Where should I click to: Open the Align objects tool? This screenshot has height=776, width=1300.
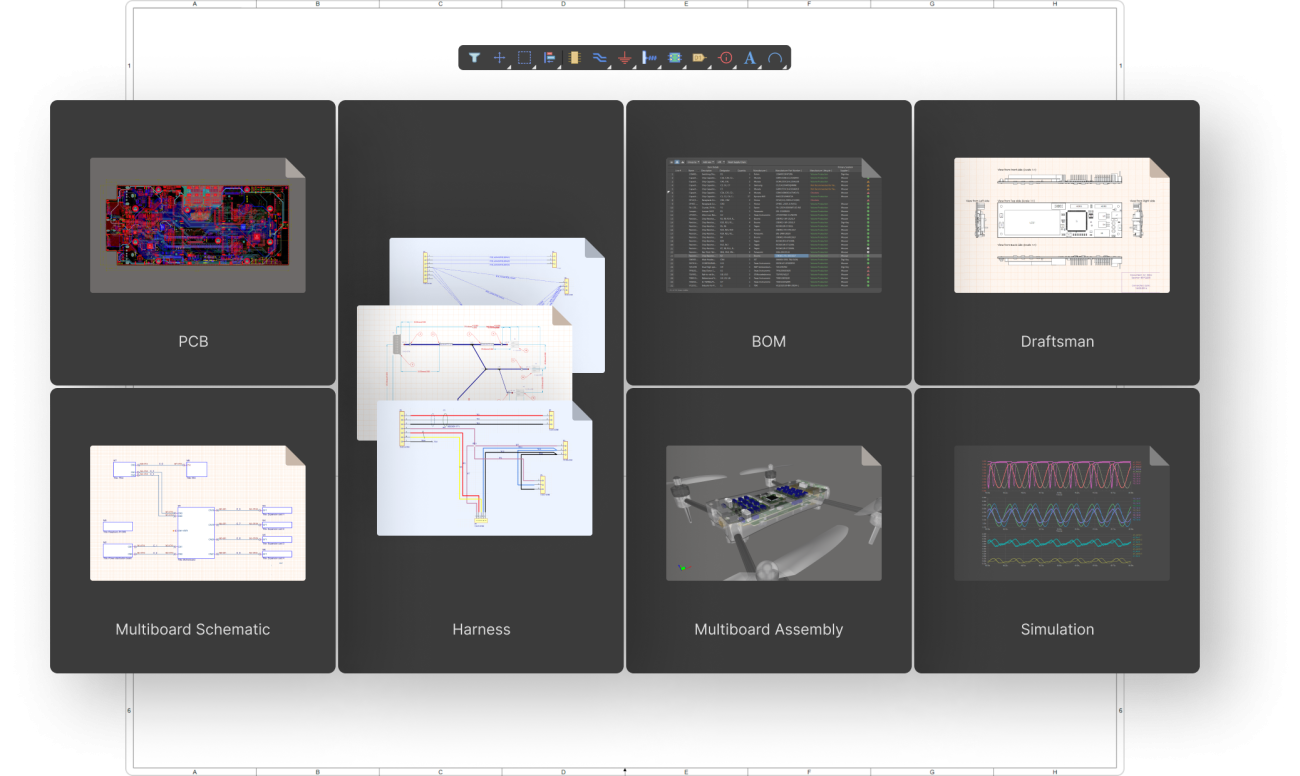click(x=549, y=58)
